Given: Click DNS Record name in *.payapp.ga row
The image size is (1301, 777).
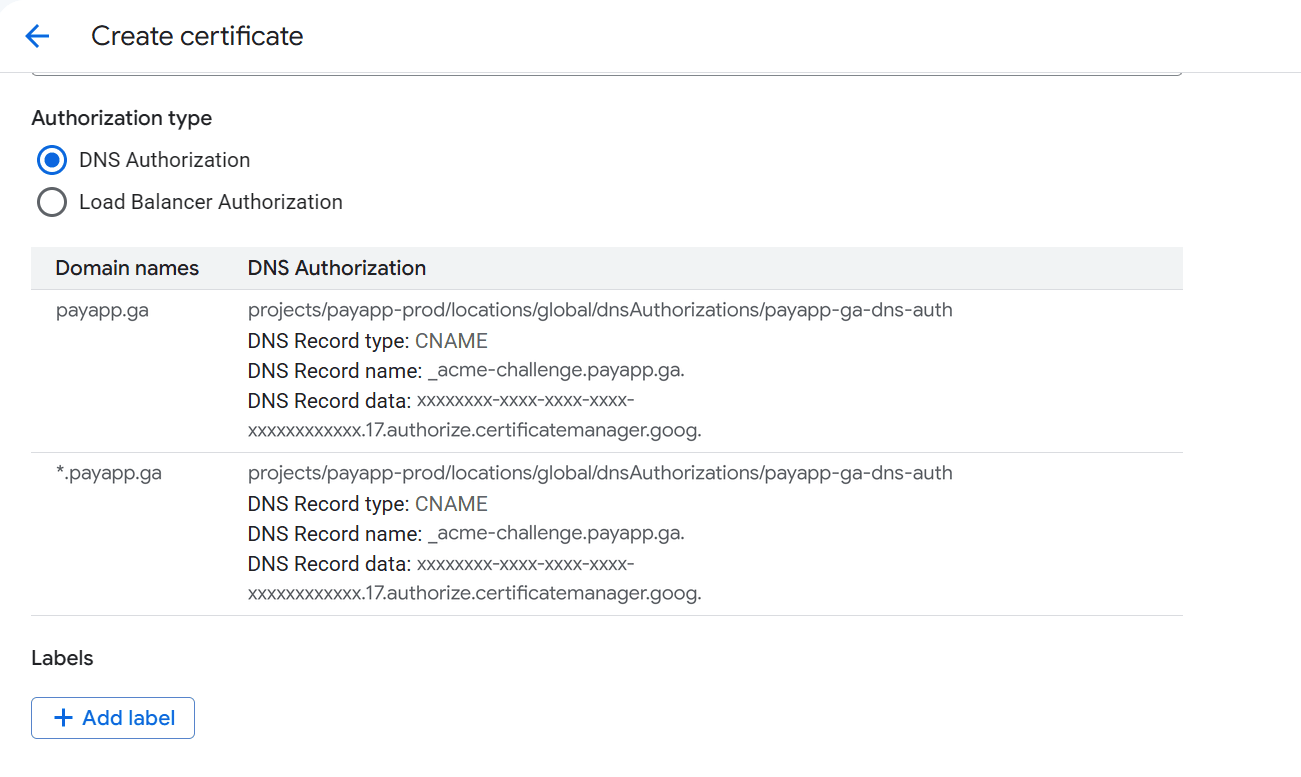Looking at the screenshot, I should pos(466,533).
